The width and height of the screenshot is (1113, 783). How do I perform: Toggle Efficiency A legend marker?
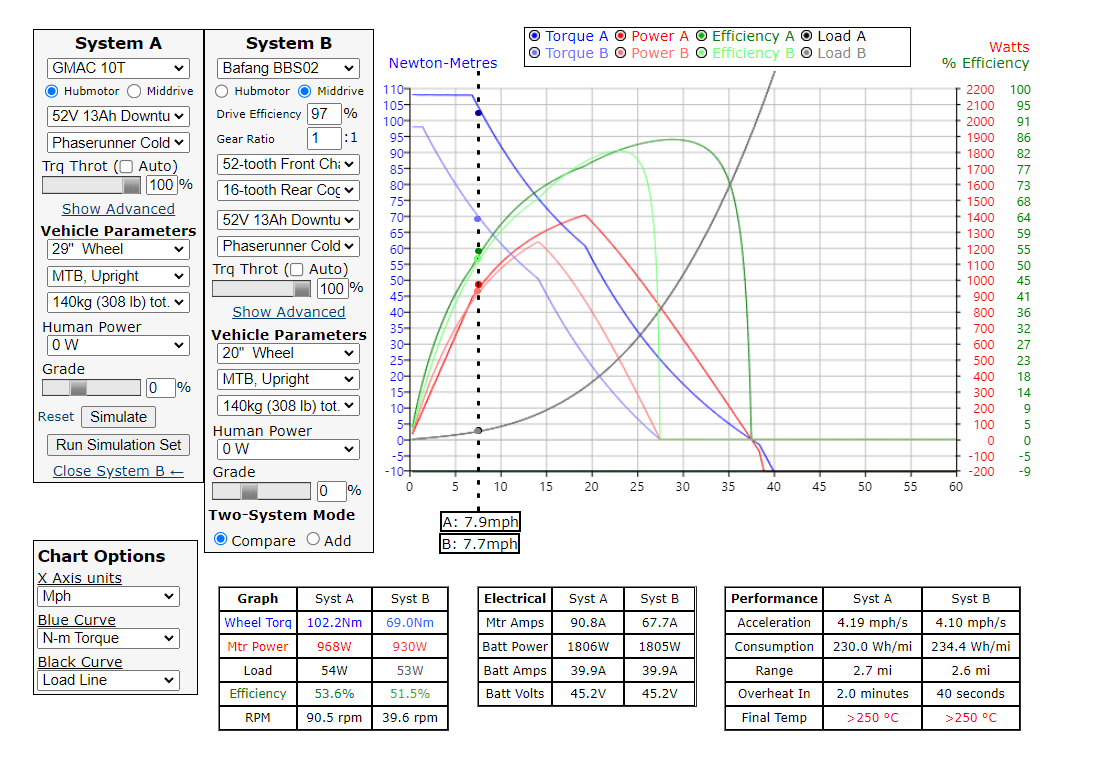[702, 36]
